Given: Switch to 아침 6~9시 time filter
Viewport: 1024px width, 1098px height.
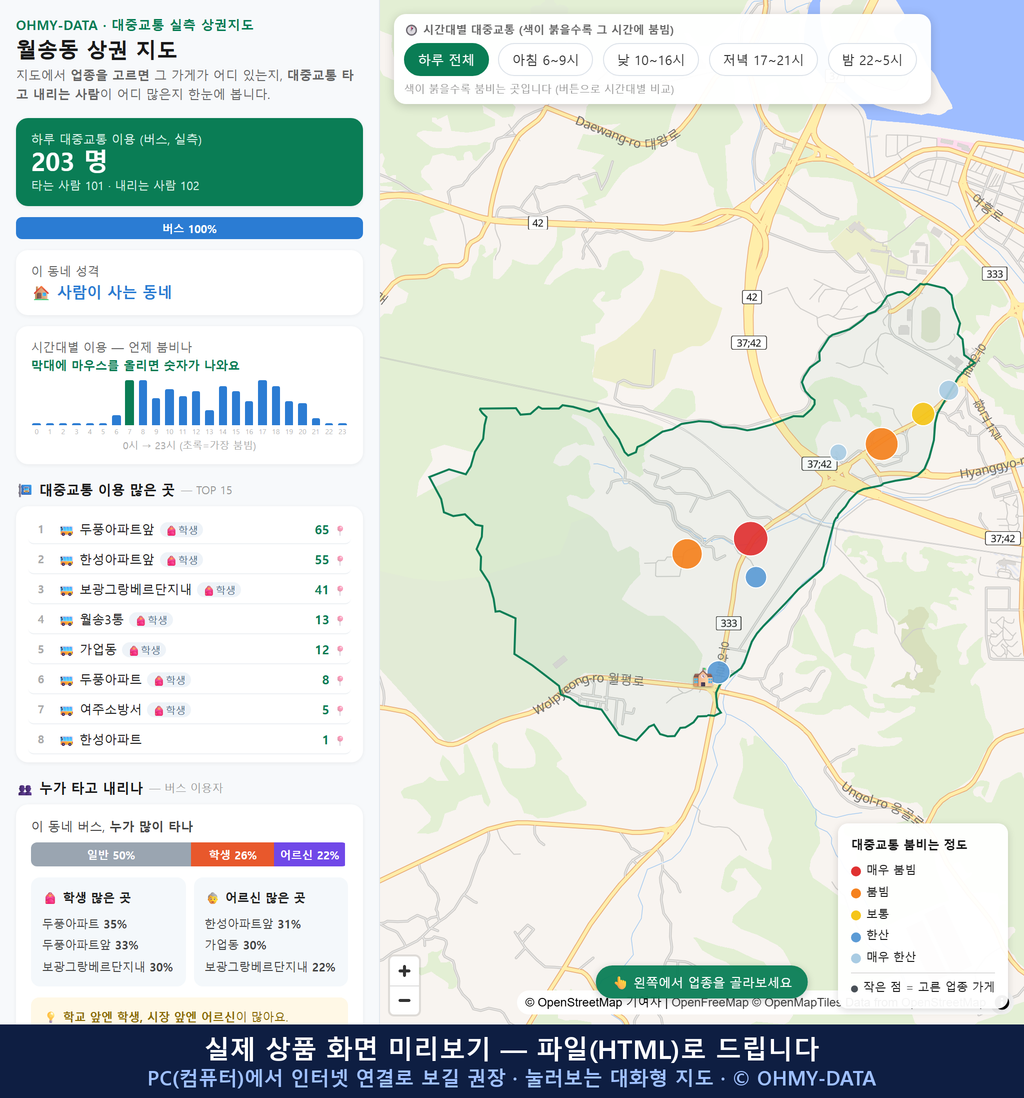Looking at the screenshot, I should 546,60.
